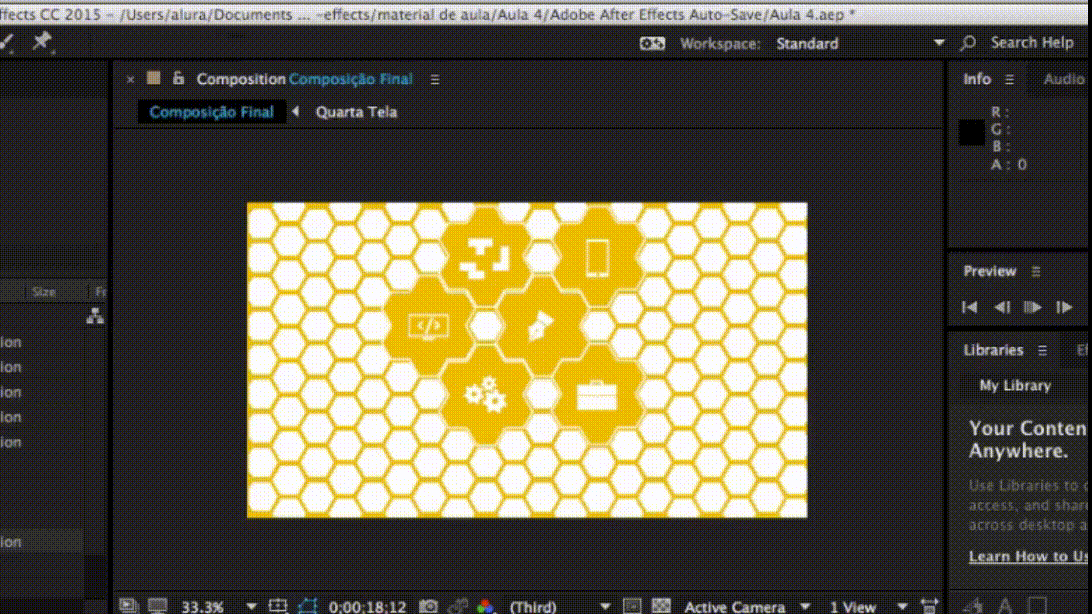
Task: Toggle mask and shape path visibility
Action: pyautogui.click(x=308, y=606)
